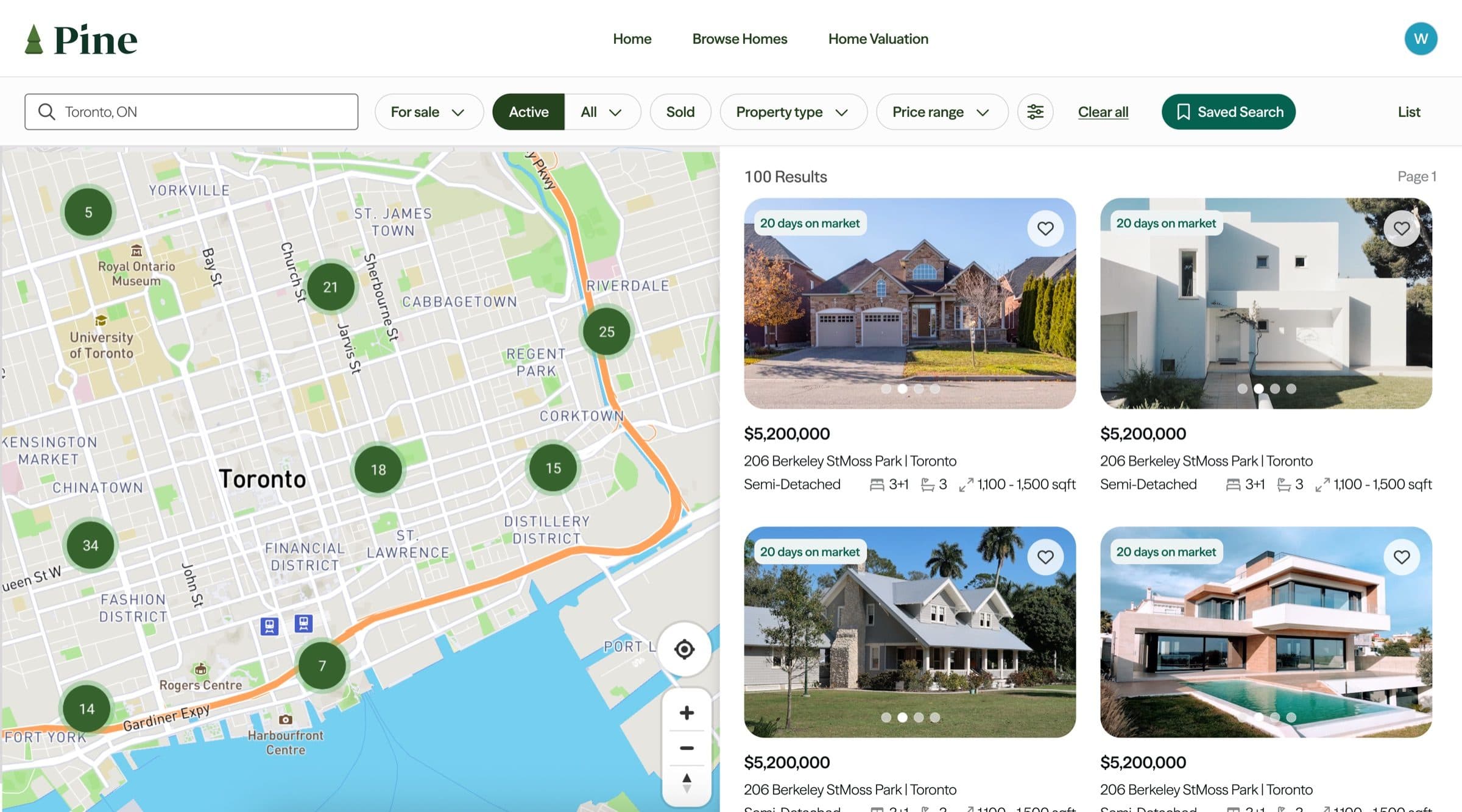Zoom in the map with the plus button
Screen dimensions: 1462x812
click(x=687, y=713)
